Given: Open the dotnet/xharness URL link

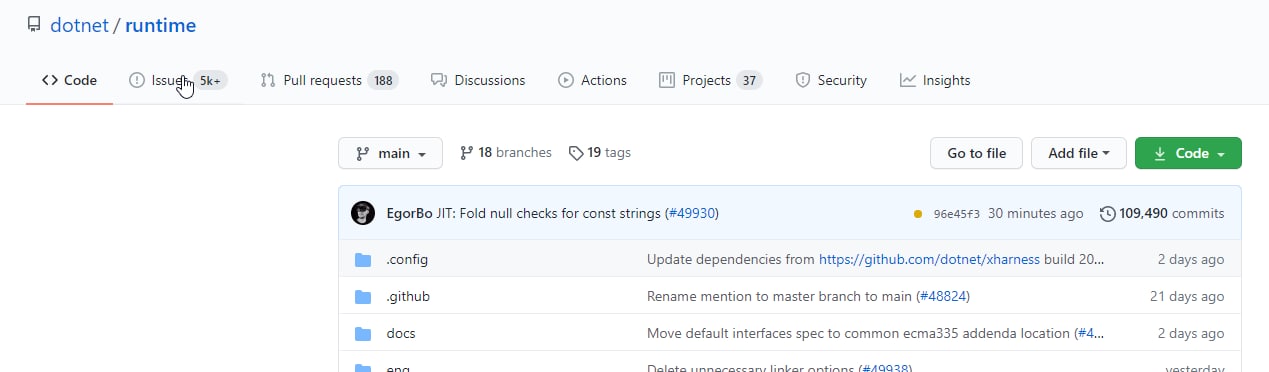Looking at the screenshot, I should pyautogui.click(x=929, y=259).
